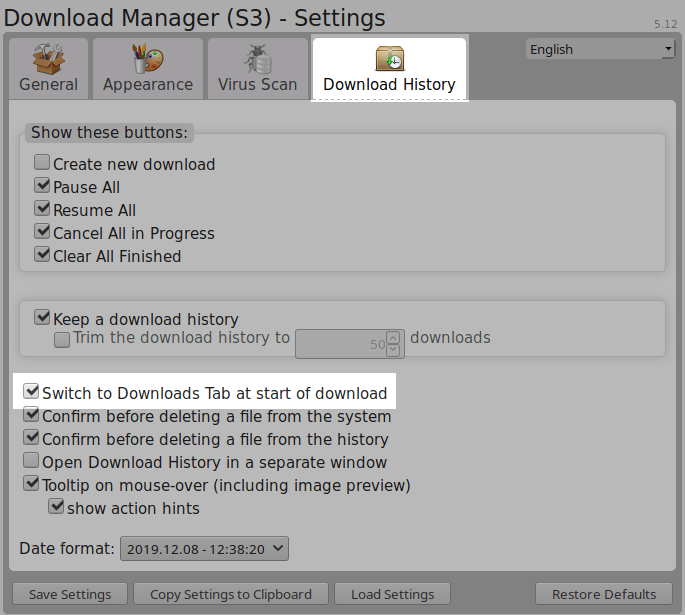
Task: Toggle Confirm before deleting from the history
Action: pyautogui.click(x=31, y=437)
